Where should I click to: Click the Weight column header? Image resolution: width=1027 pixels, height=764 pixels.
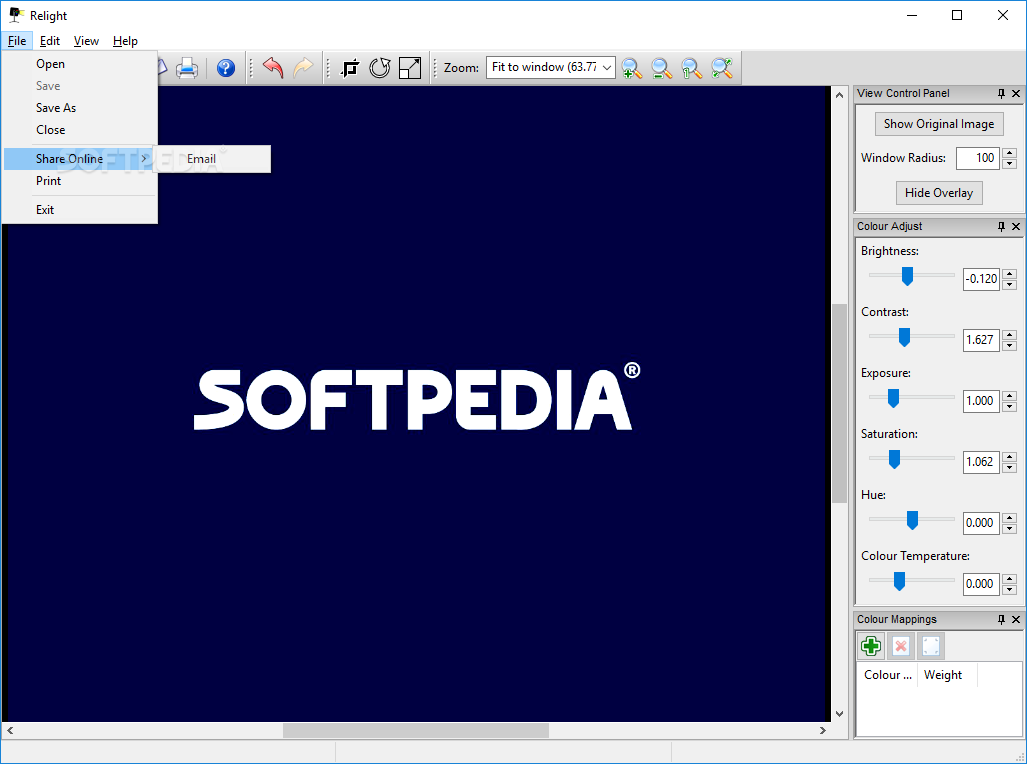(x=947, y=675)
